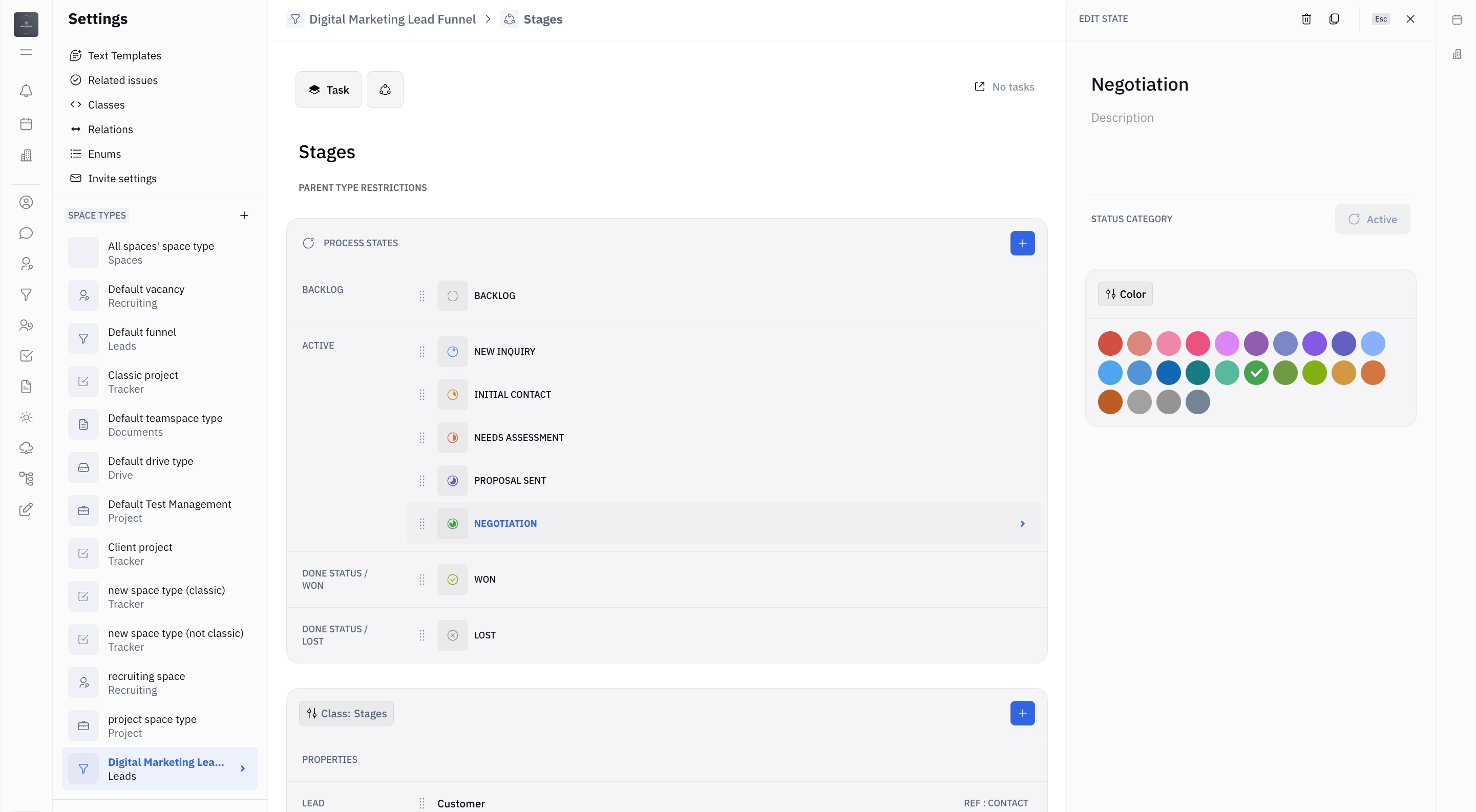Click the plus button in Process States
The image size is (1476, 812).
tap(1023, 243)
